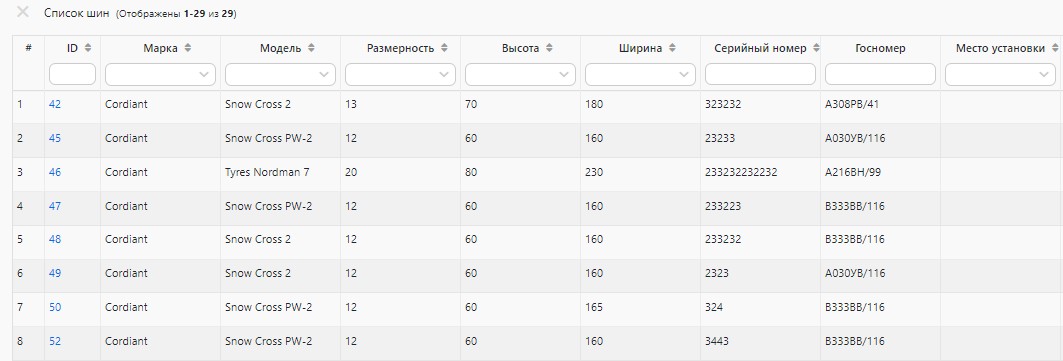Expand the Высота filter dropdown
1063x361 pixels.
(x=520, y=75)
